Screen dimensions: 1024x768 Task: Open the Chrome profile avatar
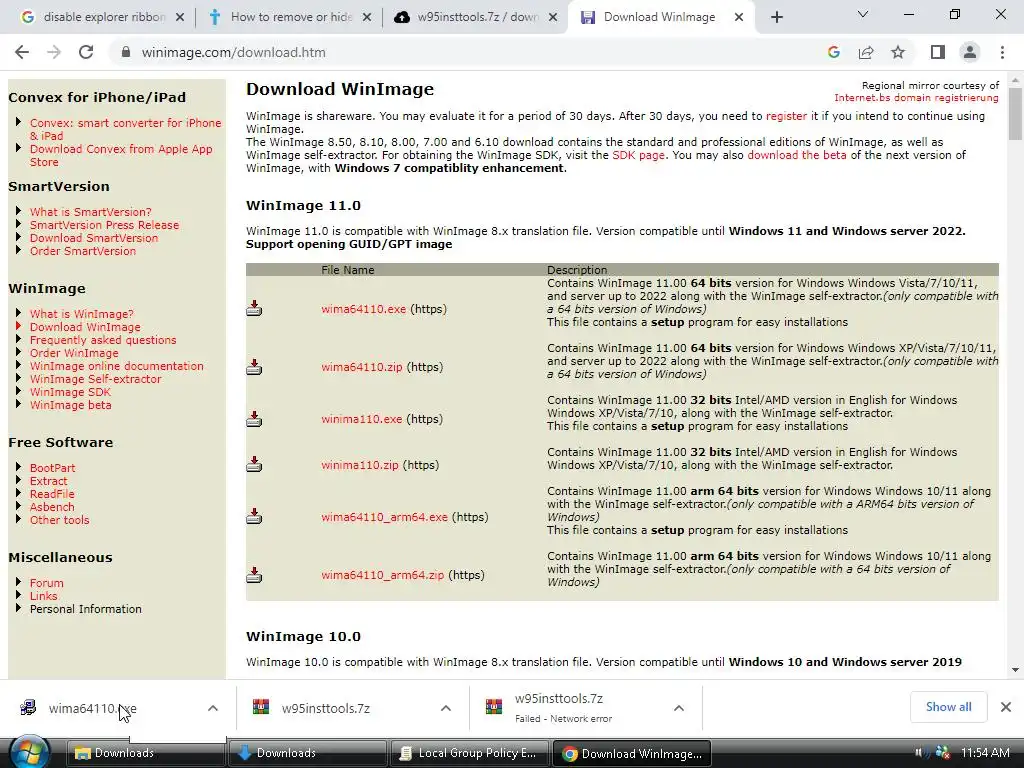970,52
